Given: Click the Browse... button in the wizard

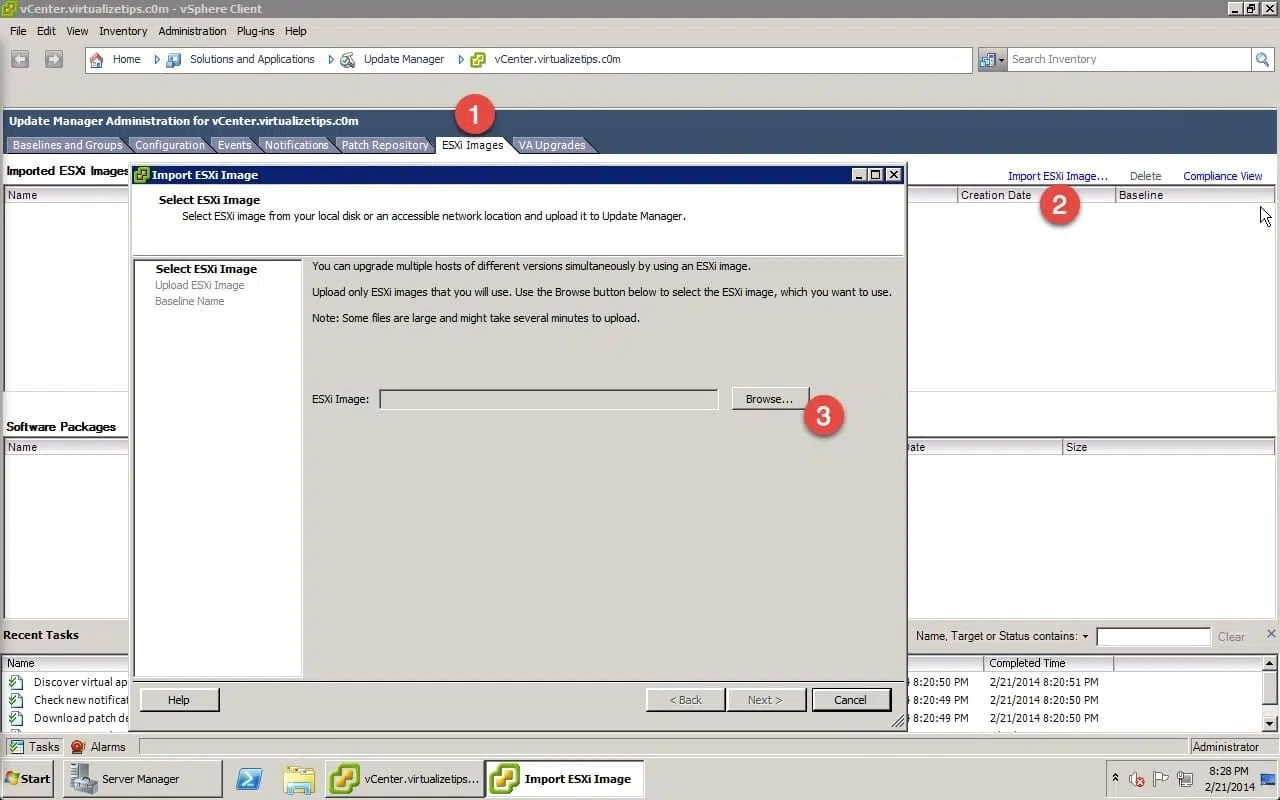Looking at the screenshot, I should point(769,399).
